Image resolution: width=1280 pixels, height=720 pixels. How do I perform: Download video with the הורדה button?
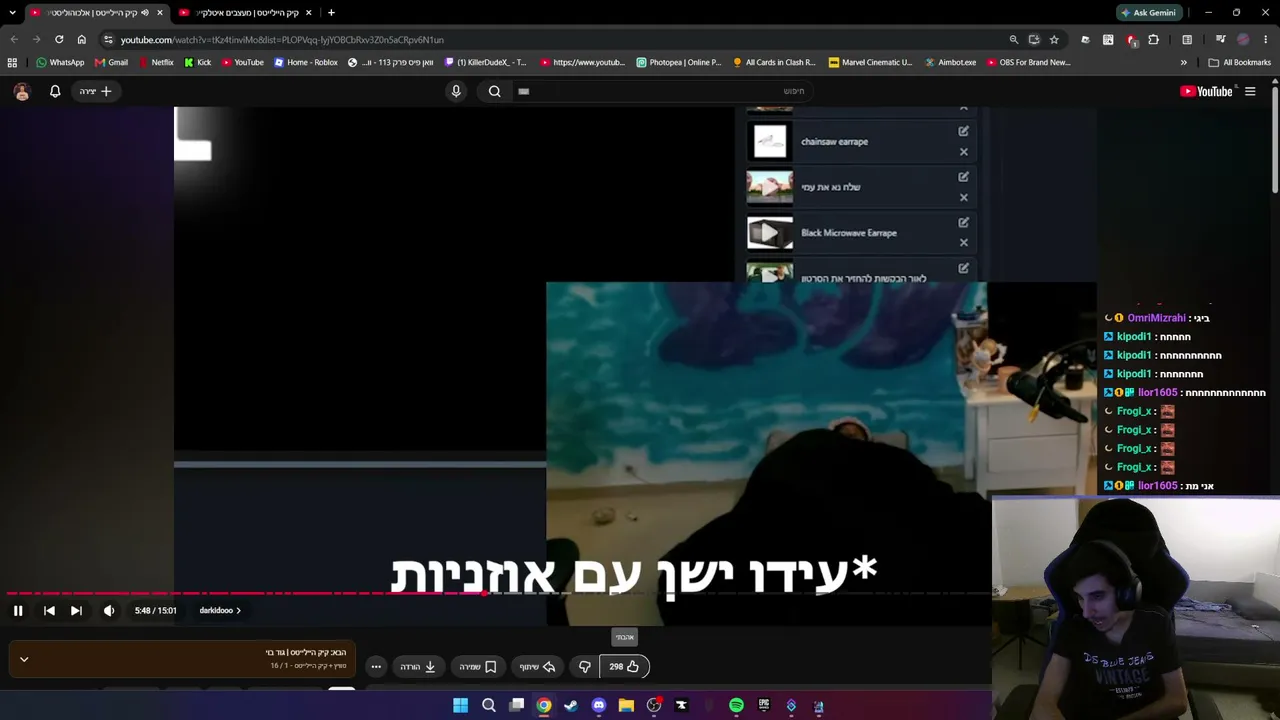tap(418, 667)
